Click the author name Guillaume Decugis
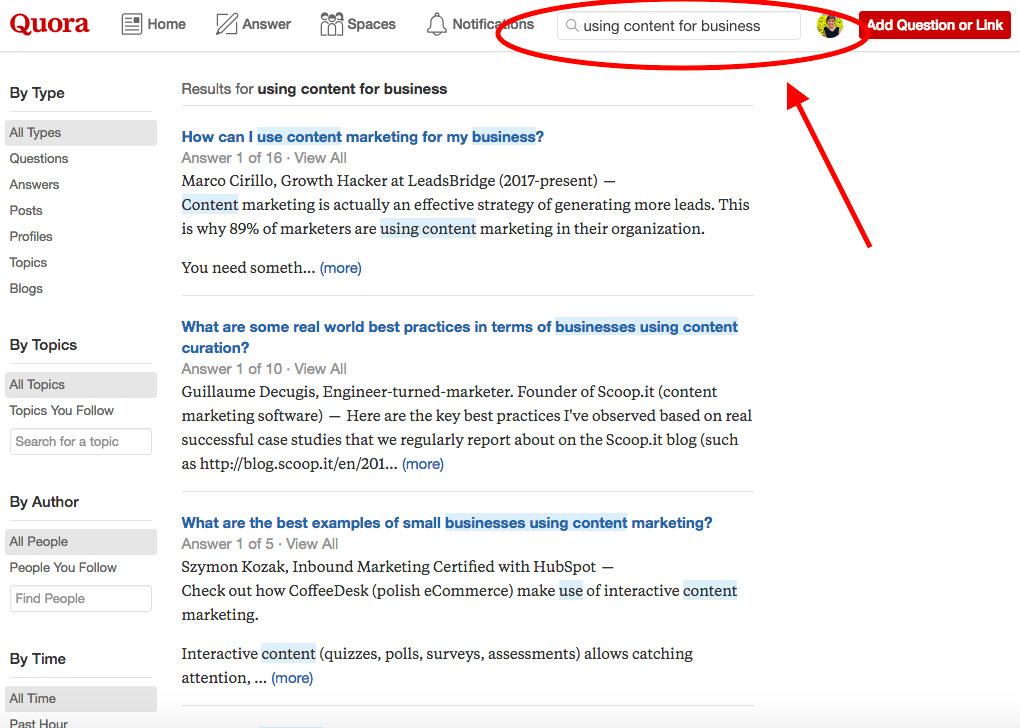This screenshot has height=728, width=1020. [248, 392]
